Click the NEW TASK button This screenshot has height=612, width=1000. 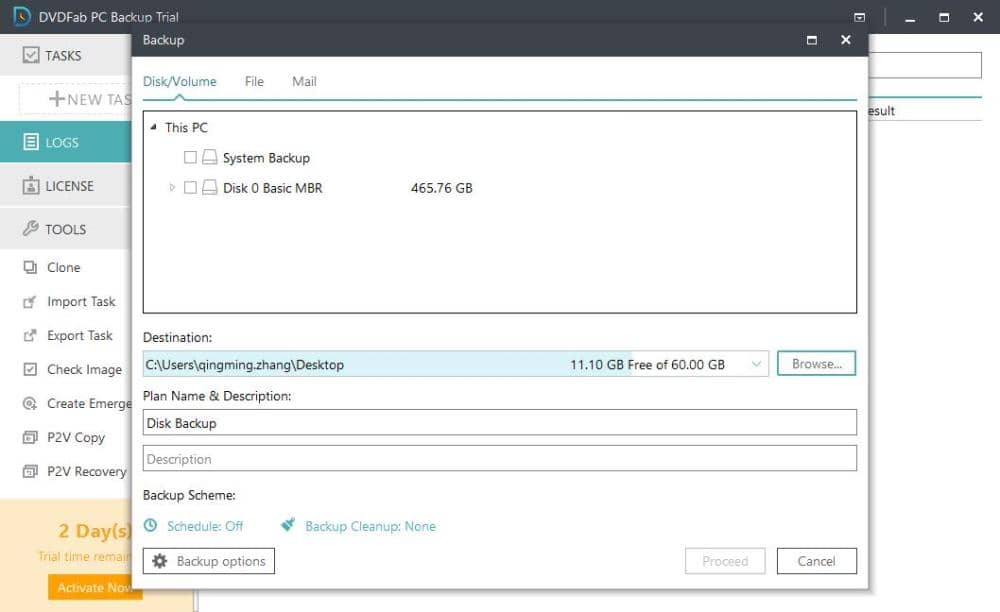76,99
